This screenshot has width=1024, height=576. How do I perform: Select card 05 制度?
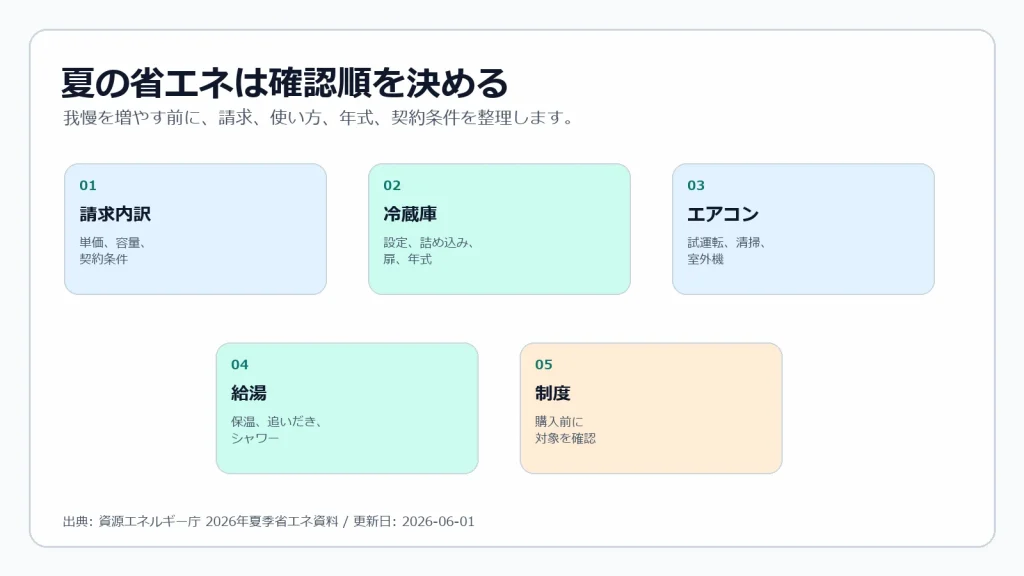coord(651,408)
